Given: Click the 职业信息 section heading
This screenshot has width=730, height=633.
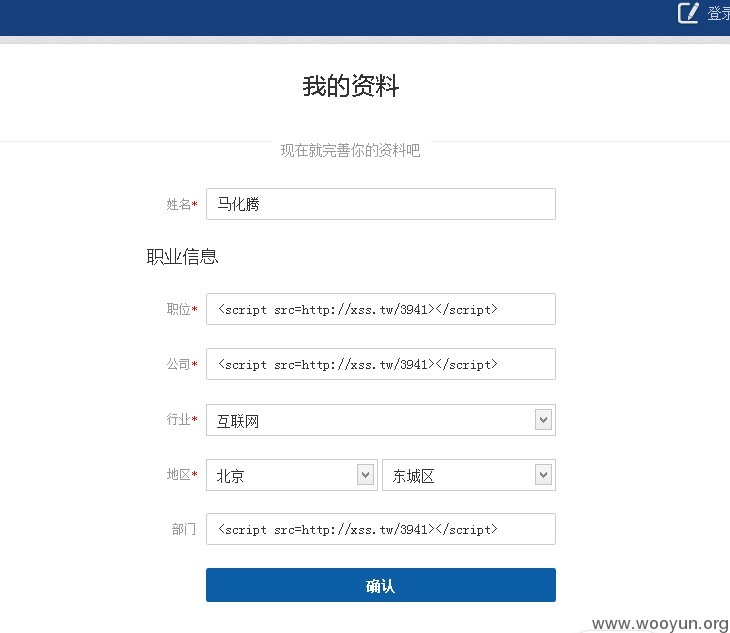Looking at the screenshot, I should point(182,256).
